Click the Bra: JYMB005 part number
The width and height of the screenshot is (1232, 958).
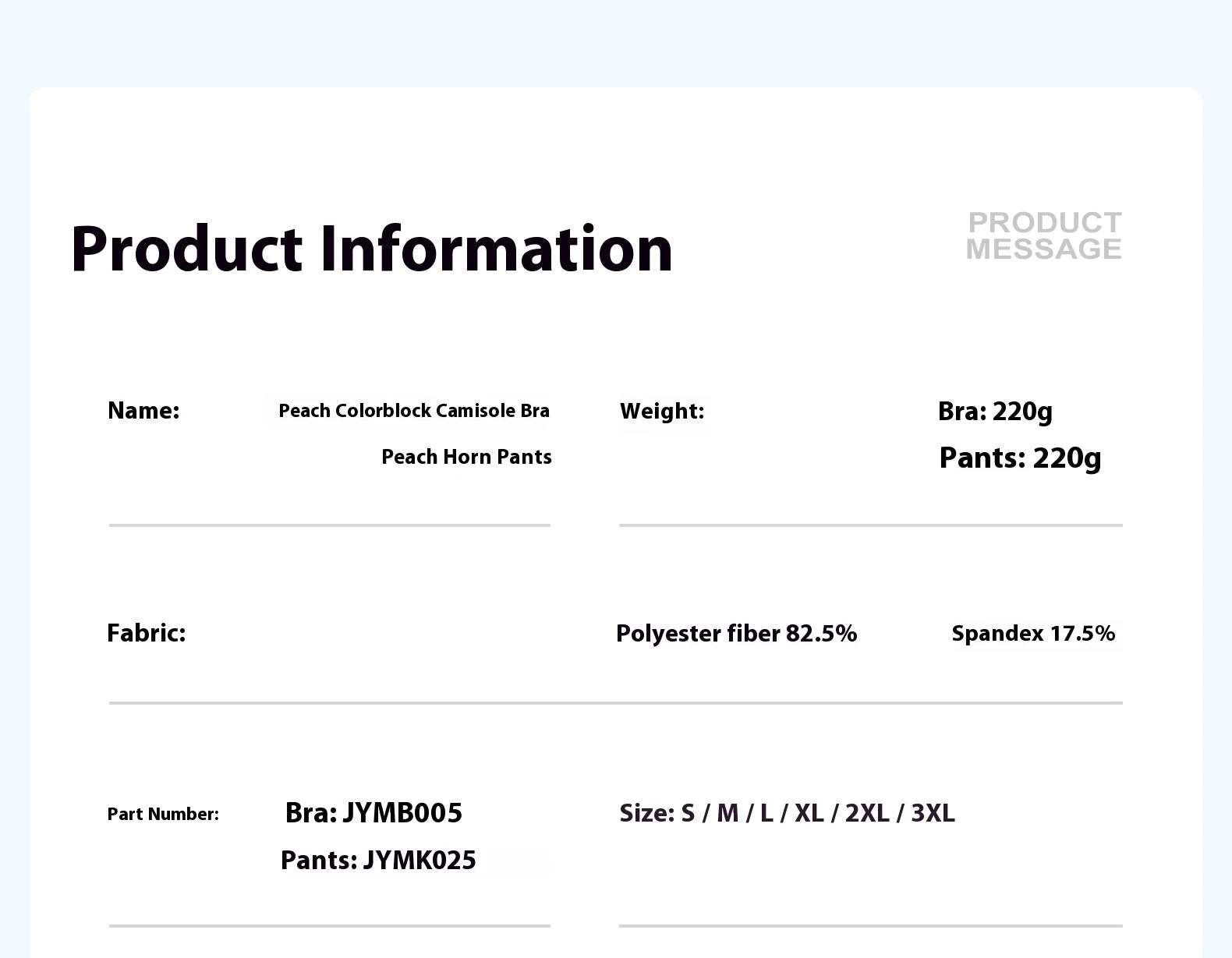[373, 813]
